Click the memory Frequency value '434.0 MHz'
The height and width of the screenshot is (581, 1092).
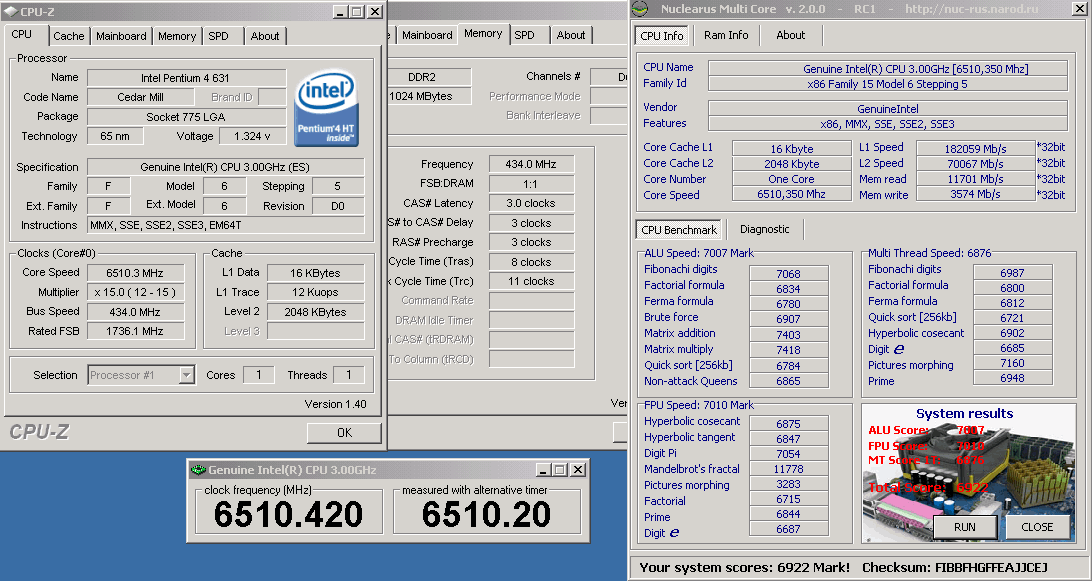pos(531,164)
